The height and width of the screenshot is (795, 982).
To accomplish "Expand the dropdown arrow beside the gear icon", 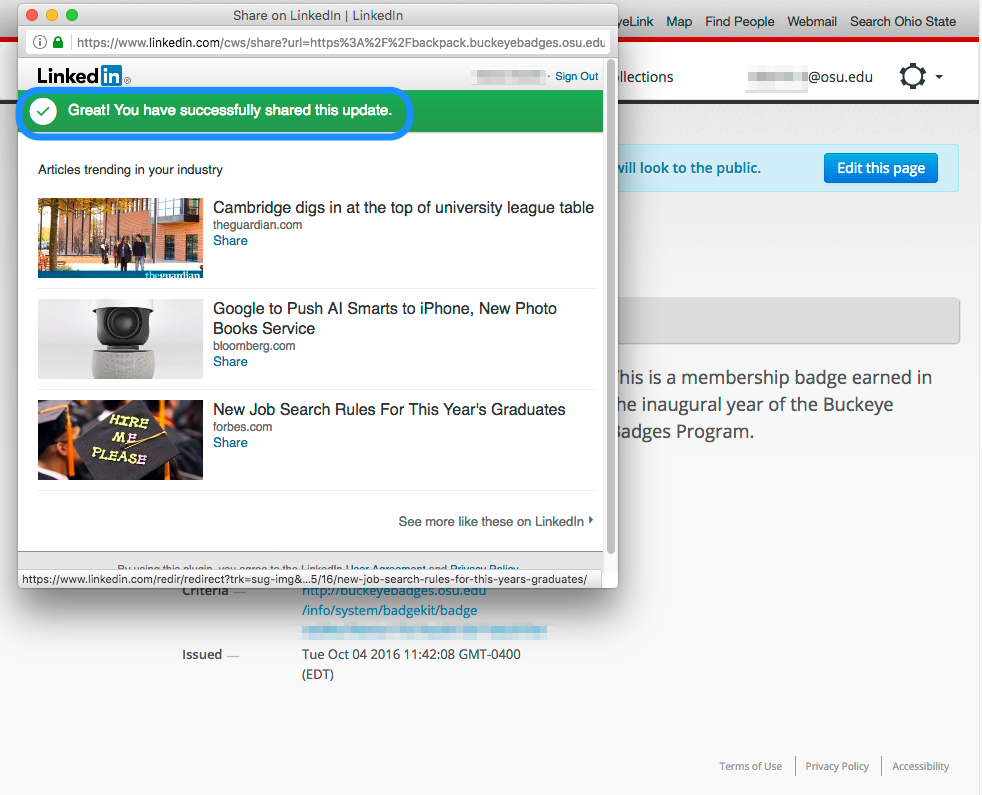I will click(x=939, y=77).
